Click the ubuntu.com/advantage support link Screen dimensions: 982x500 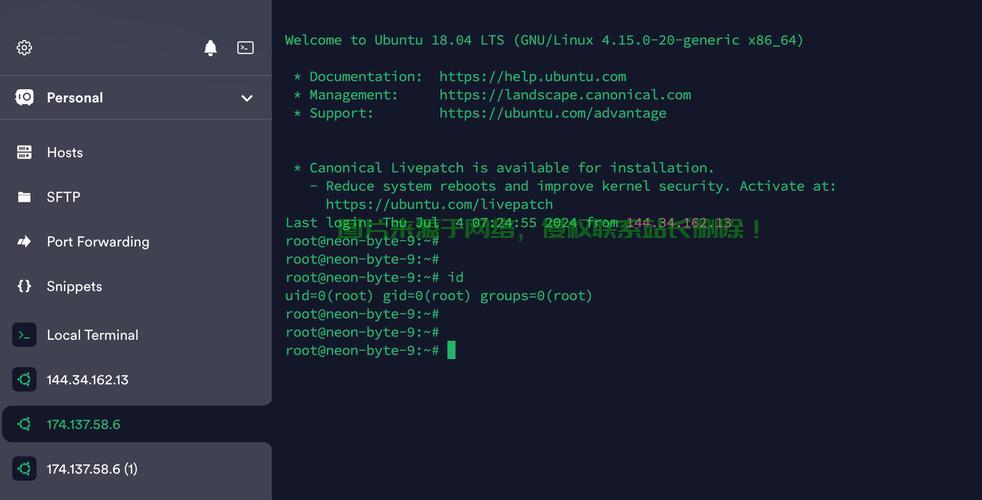[552, 113]
